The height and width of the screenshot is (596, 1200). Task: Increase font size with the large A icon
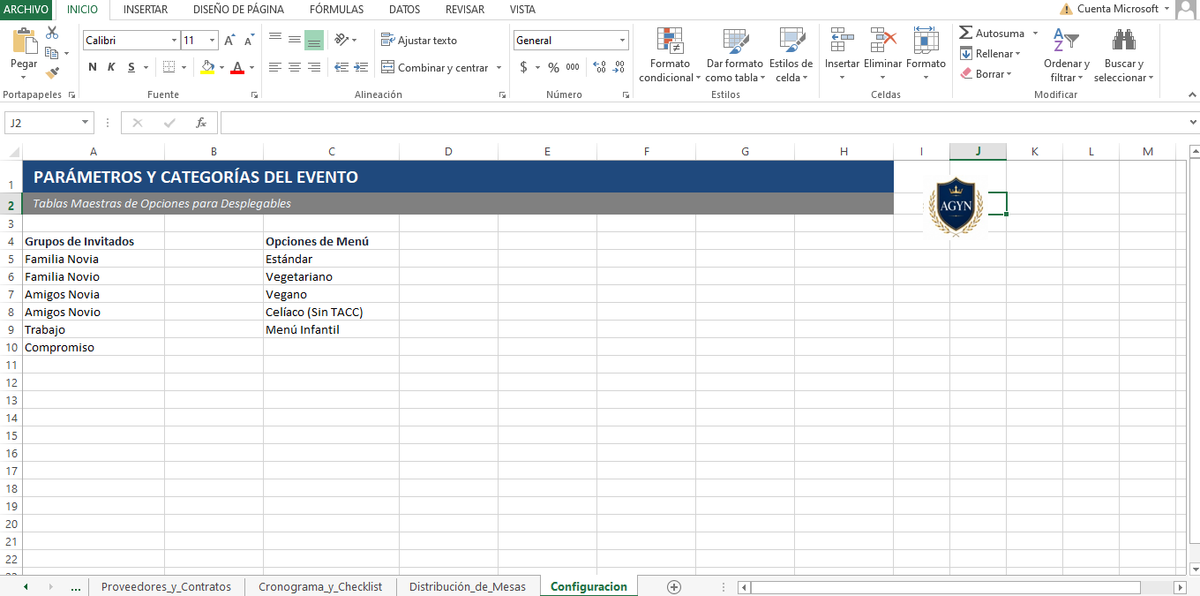pyautogui.click(x=230, y=40)
